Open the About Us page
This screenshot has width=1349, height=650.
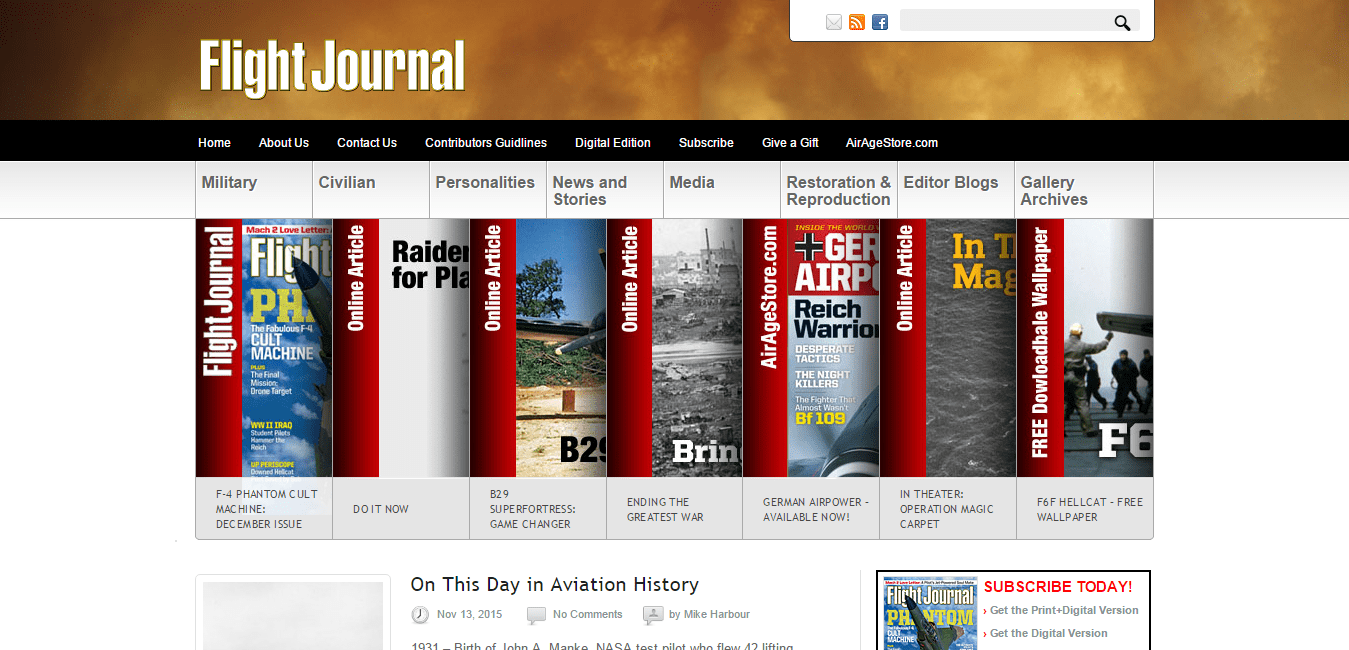[x=284, y=143]
